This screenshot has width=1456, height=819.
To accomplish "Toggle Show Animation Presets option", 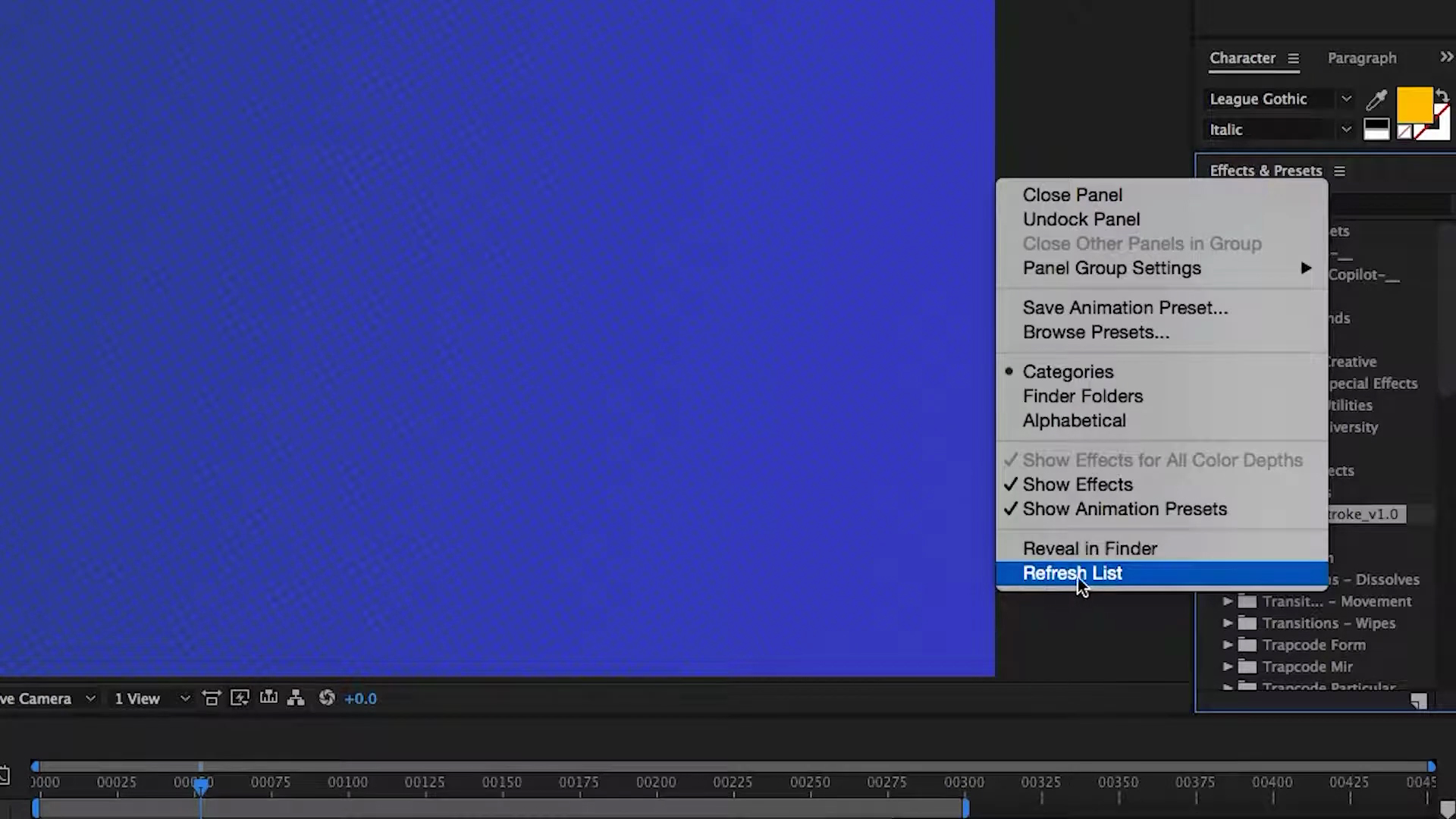I will [1124, 509].
